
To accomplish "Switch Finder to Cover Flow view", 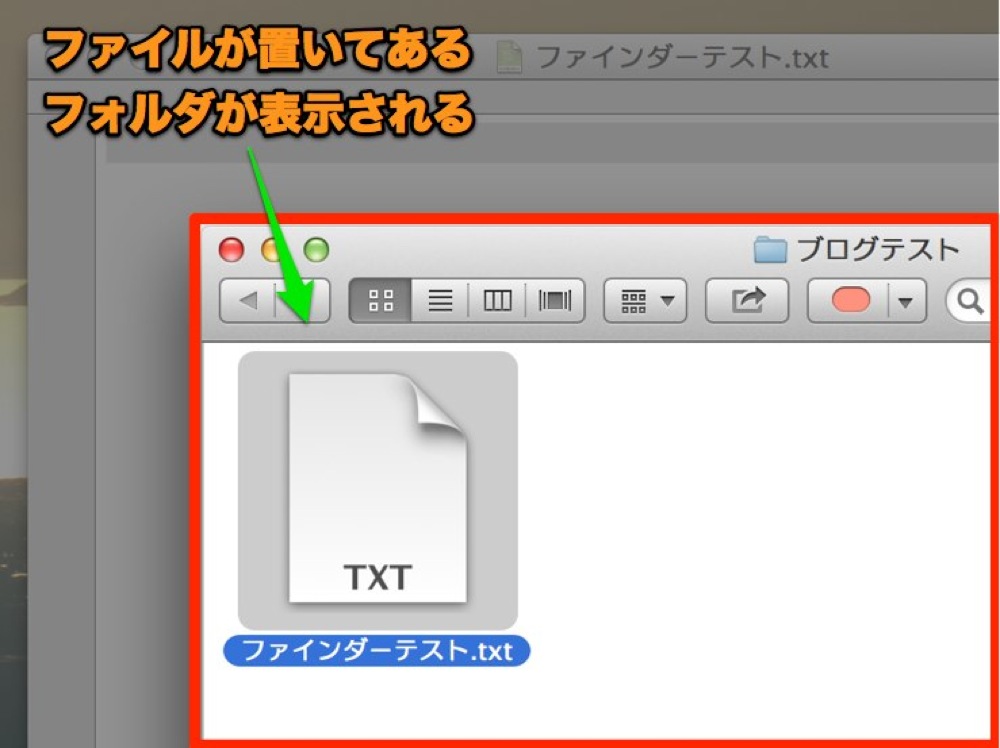I will pyautogui.click(x=555, y=300).
